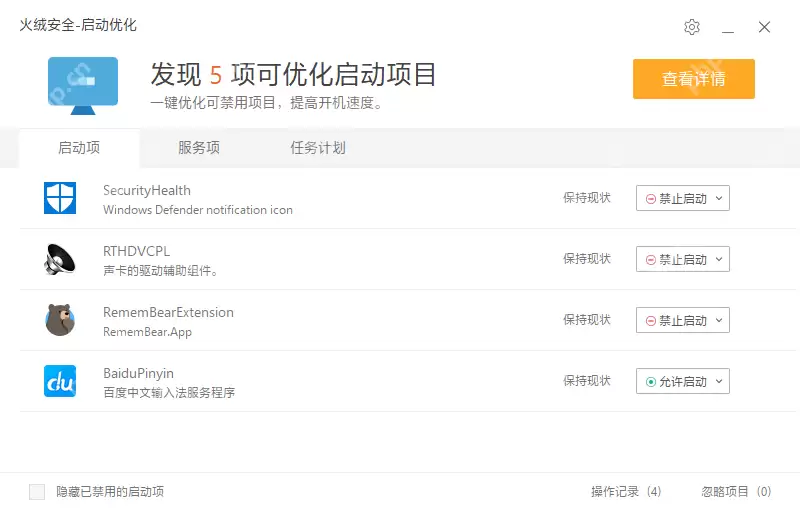The width and height of the screenshot is (800, 515).
Task: Click red disabled icon in SecurityHealth dropdown
Action: (x=651, y=199)
